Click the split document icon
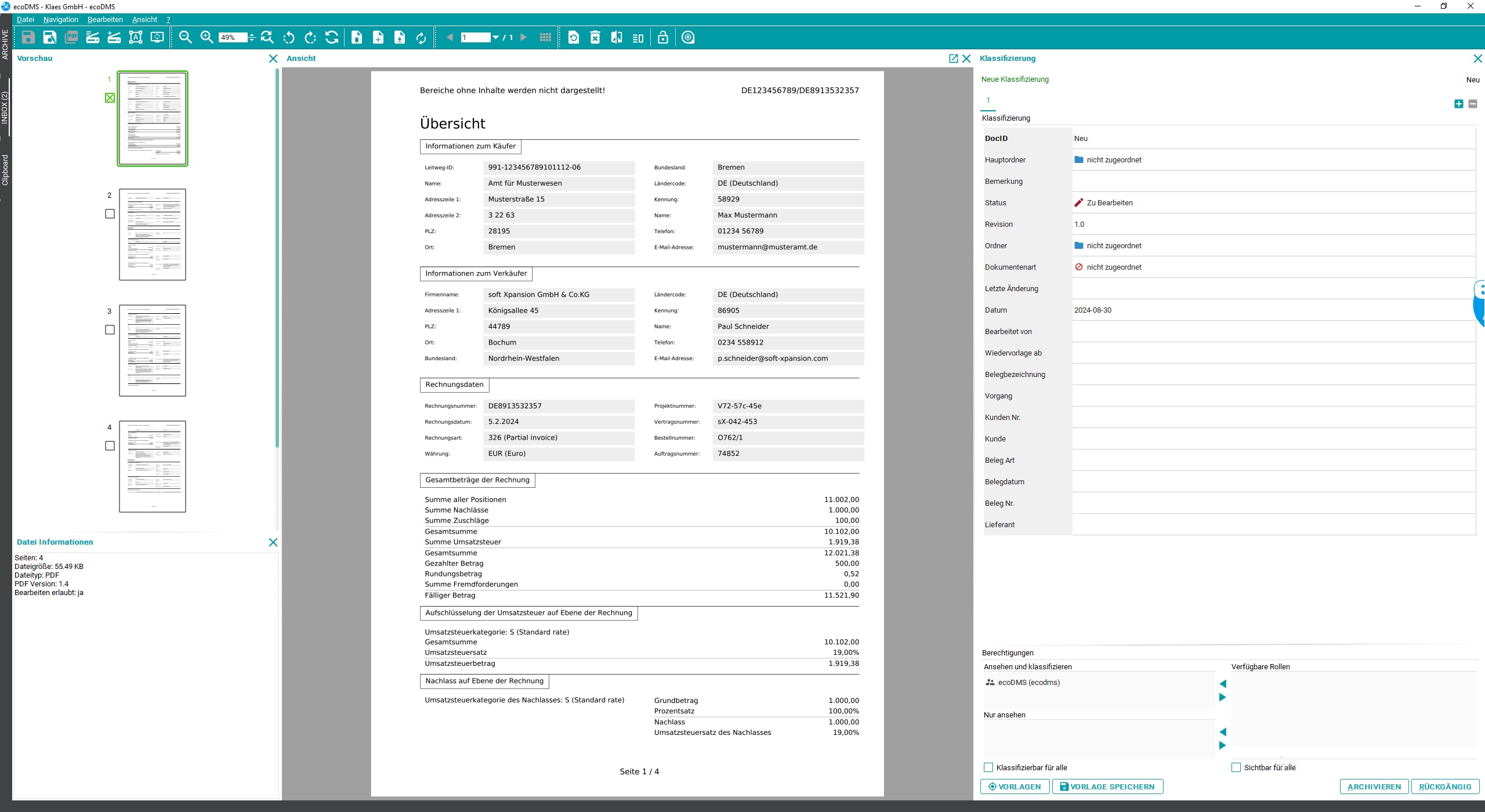This screenshot has height=812, width=1485. (617, 38)
